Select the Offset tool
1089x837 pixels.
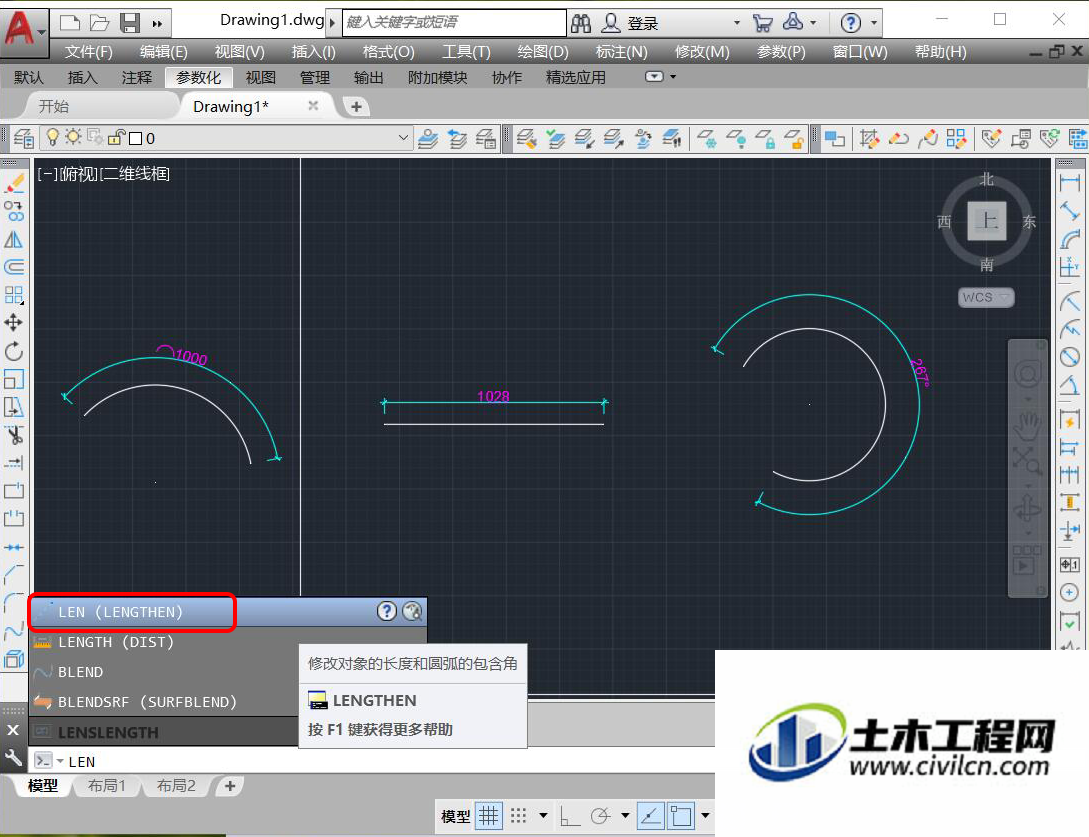(14, 267)
